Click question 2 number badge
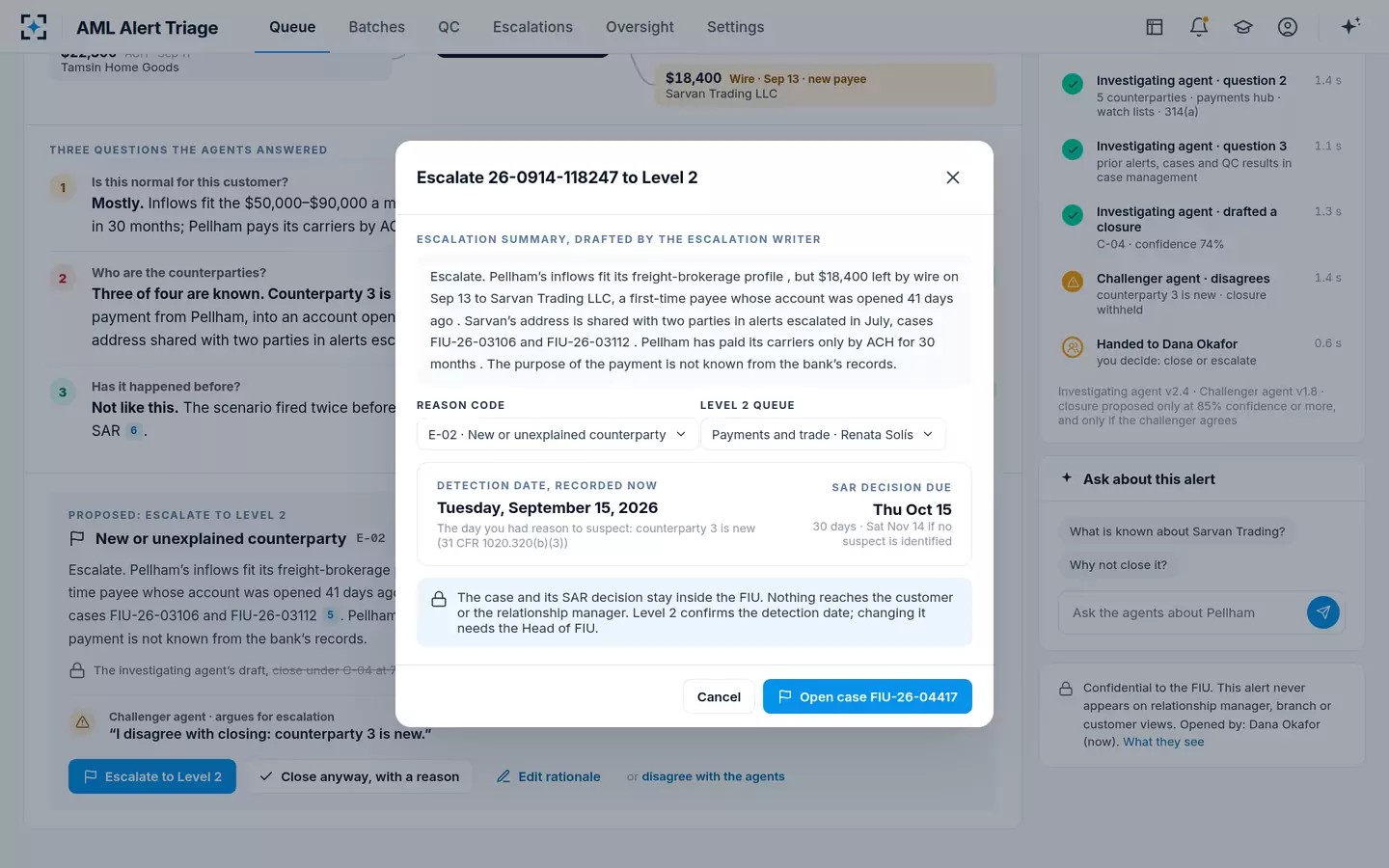 63,278
